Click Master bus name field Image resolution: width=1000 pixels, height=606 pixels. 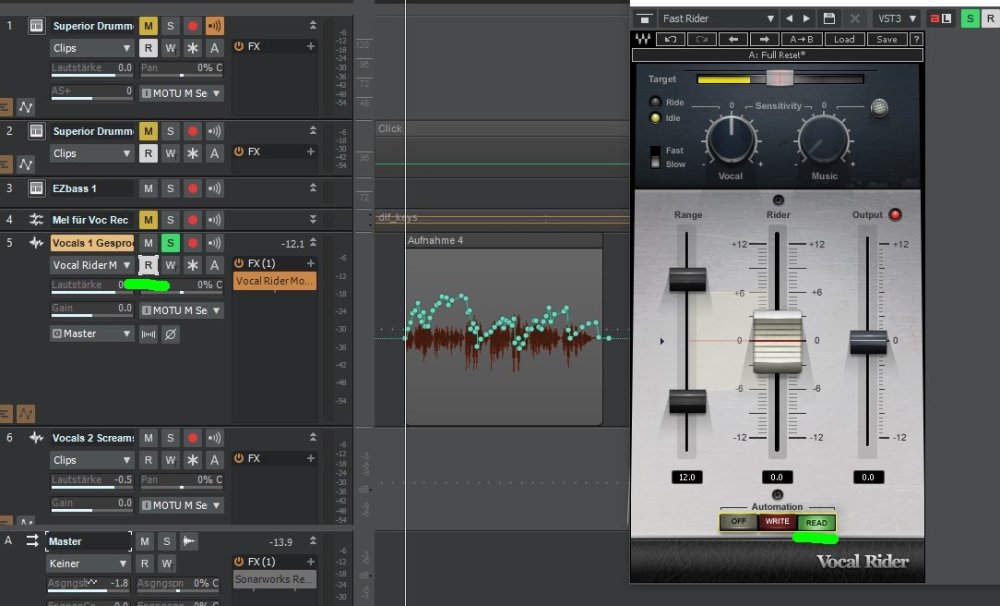89,542
